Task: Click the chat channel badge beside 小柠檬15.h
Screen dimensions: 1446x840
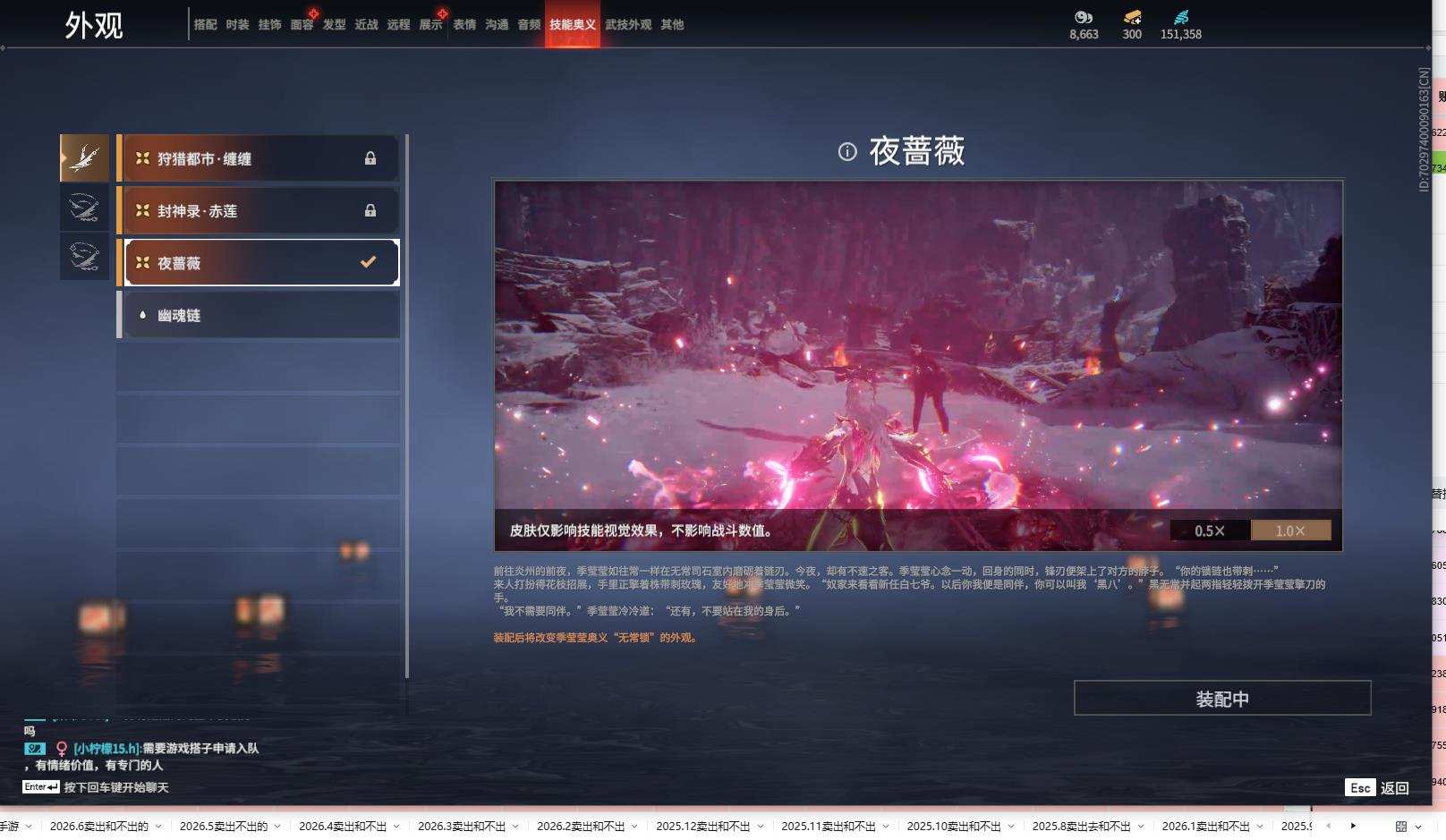Action: pyautogui.click(x=35, y=749)
